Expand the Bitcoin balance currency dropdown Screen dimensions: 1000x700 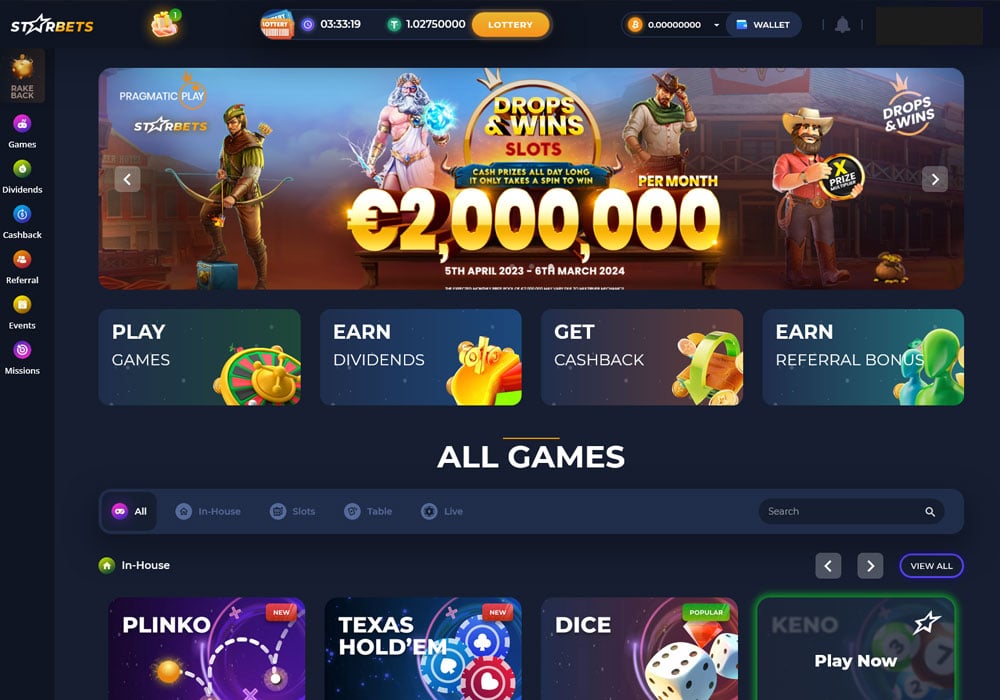point(716,25)
